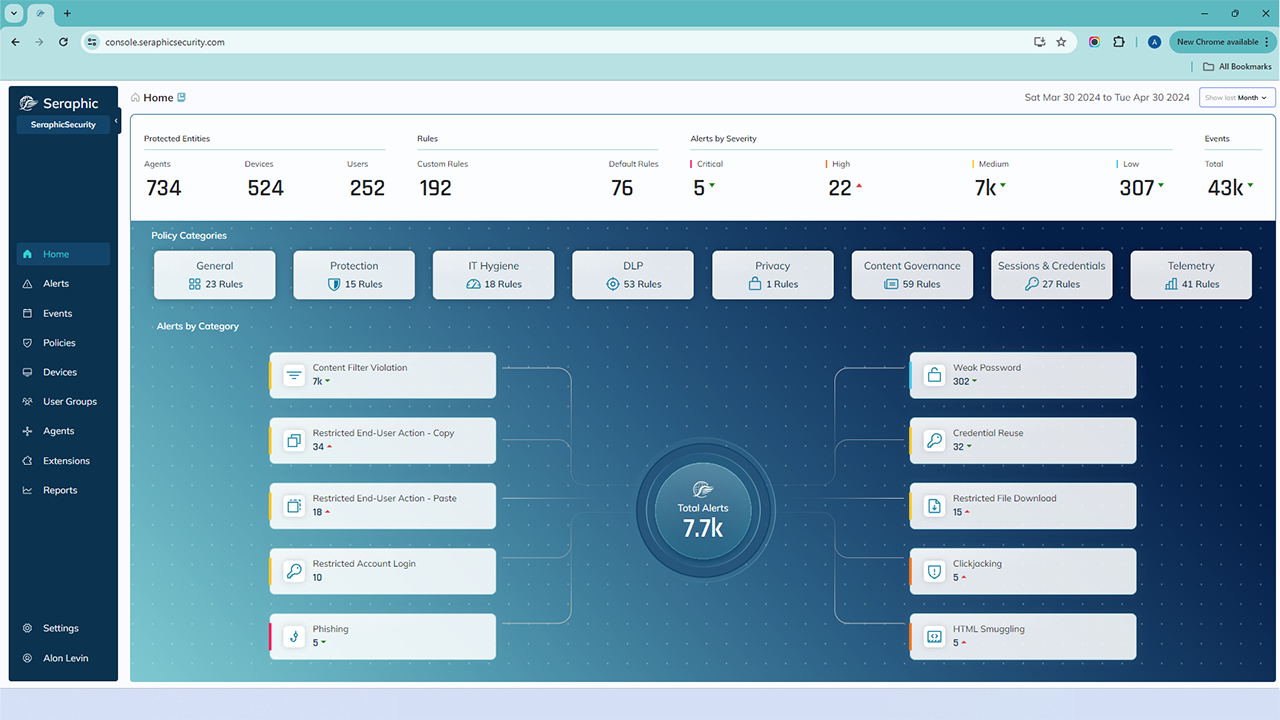Open the Content Governance policy card
This screenshot has width=1280, height=720.
click(911, 275)
